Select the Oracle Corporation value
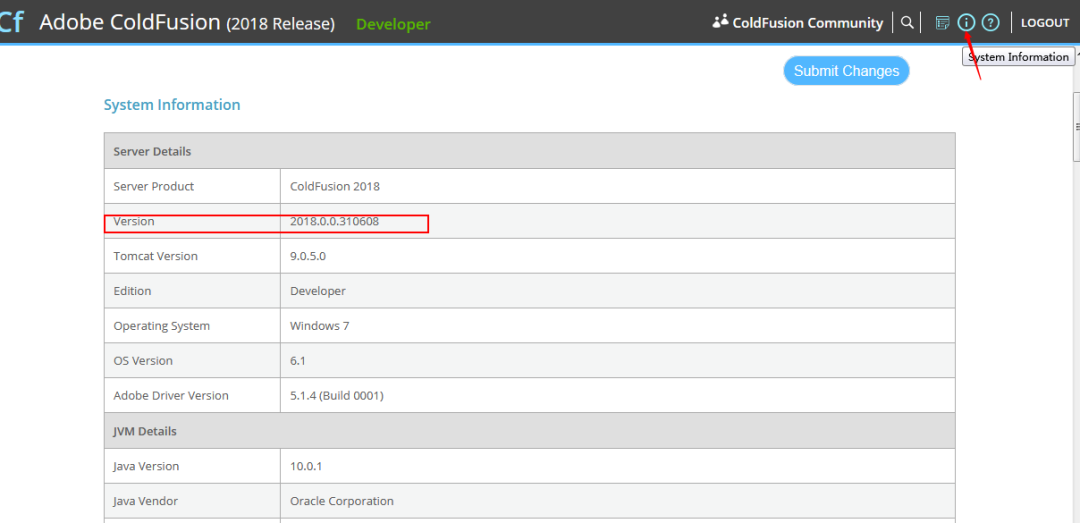Viewport: 1080px width, 523px height. [342, 501]
